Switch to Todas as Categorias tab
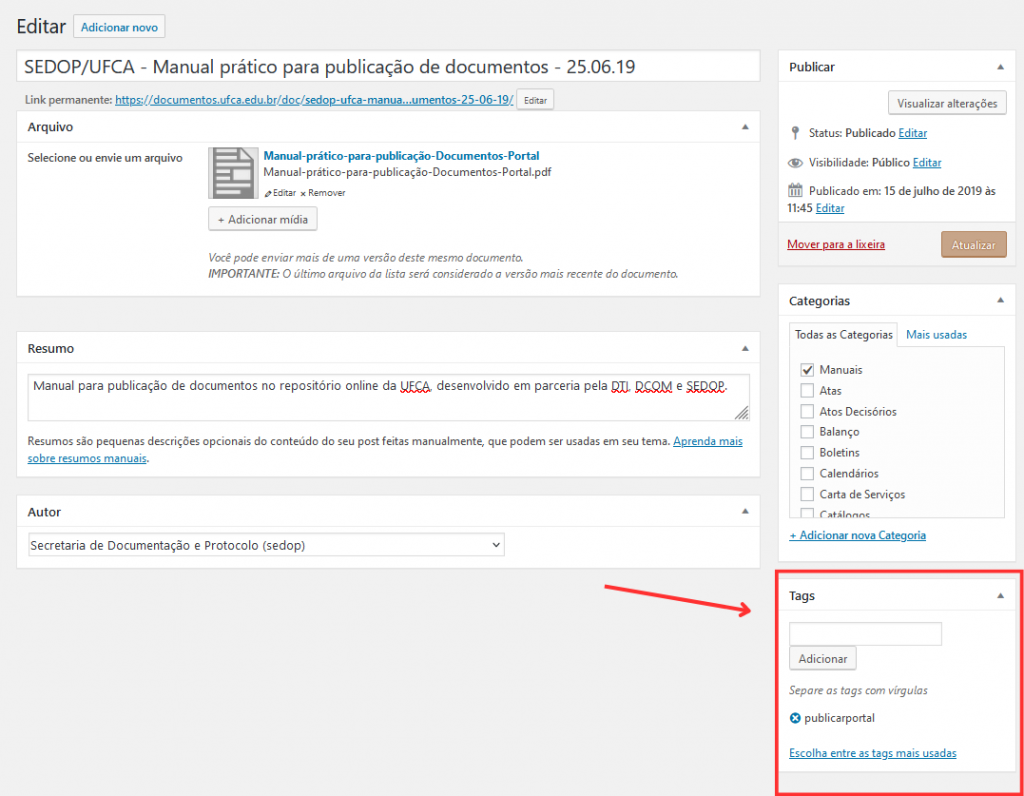 tap(843, 335)
